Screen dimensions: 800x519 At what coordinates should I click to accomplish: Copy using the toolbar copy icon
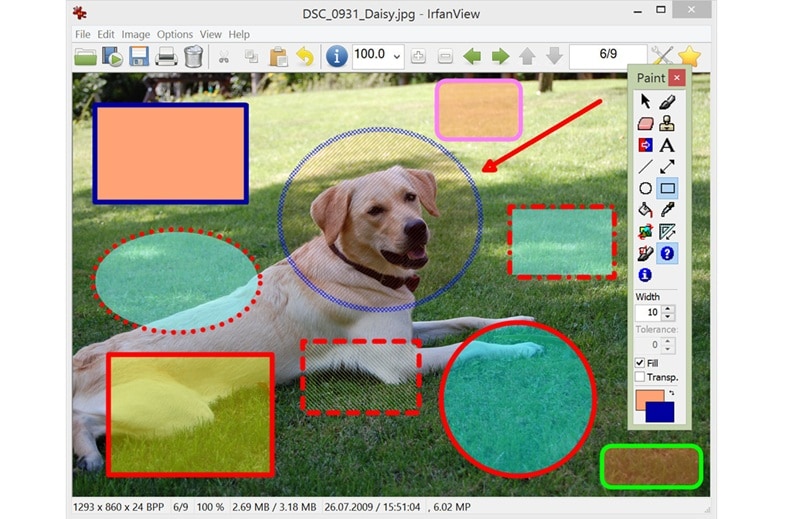pos(251,56)
